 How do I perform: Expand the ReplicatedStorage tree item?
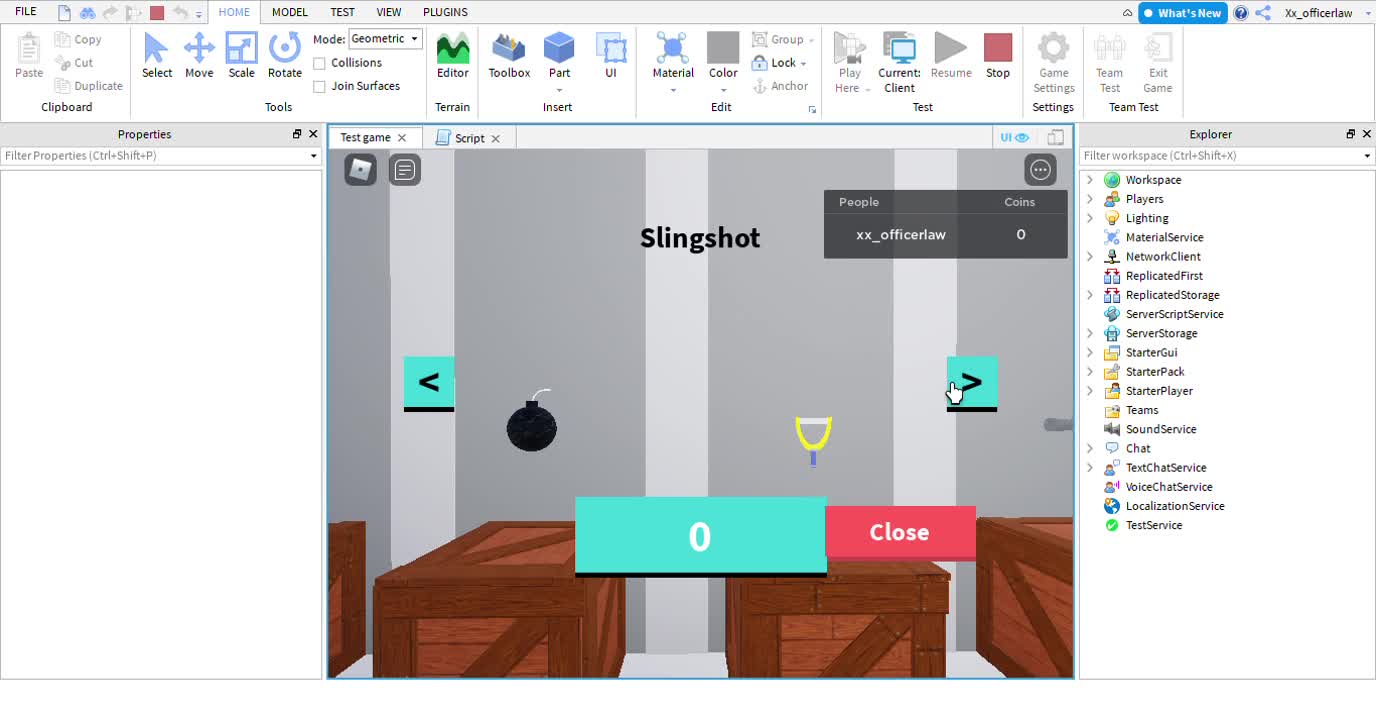point(1089,295)
